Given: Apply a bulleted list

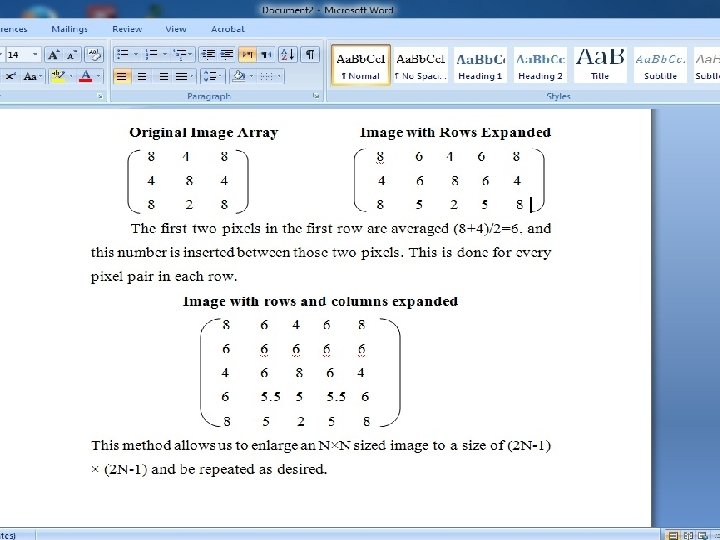Looking at the screenshot, I should (x=122, y=55).
